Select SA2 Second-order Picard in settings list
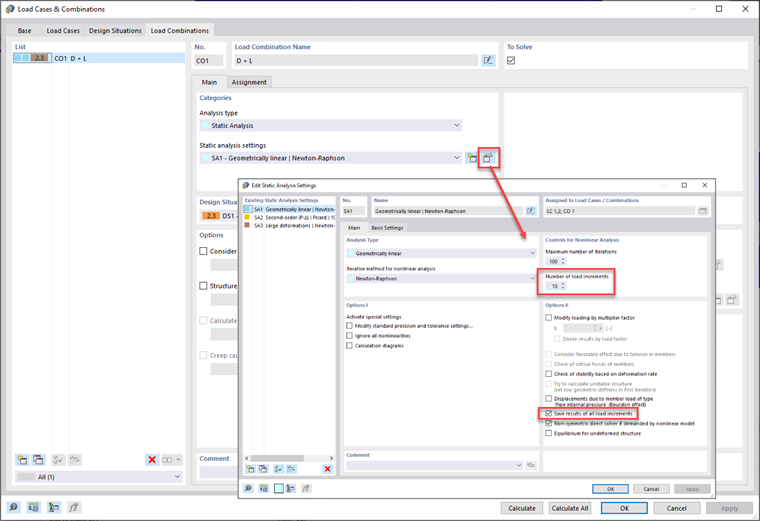The width and height of the screenshot is (760, 521). pos(289,217)
